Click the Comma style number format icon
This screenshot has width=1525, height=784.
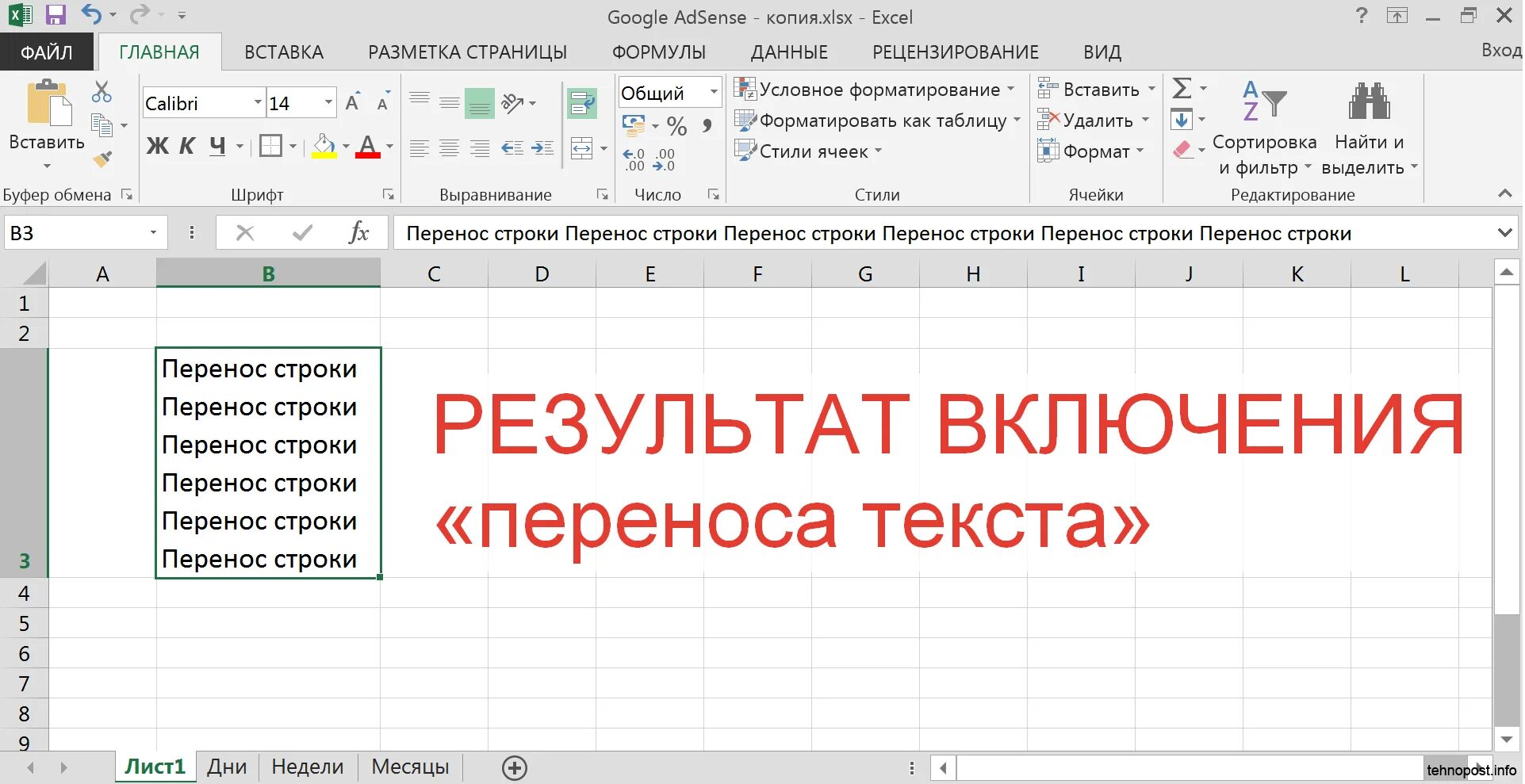coord(707,125)
